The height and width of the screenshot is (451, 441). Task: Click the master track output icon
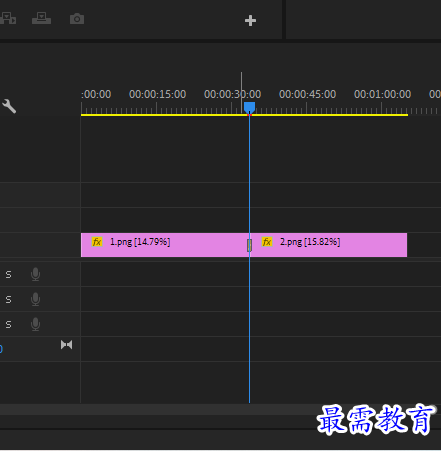tap(66, 345)
